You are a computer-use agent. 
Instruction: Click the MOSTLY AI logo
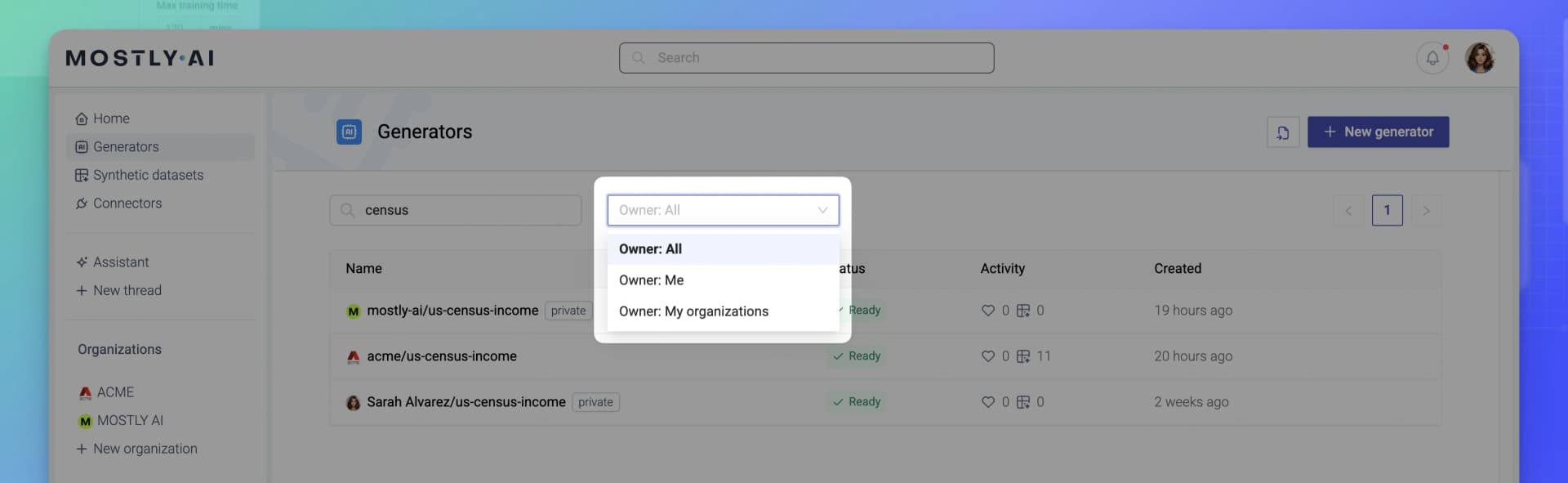pyautogui.click(x=140, y=58)
